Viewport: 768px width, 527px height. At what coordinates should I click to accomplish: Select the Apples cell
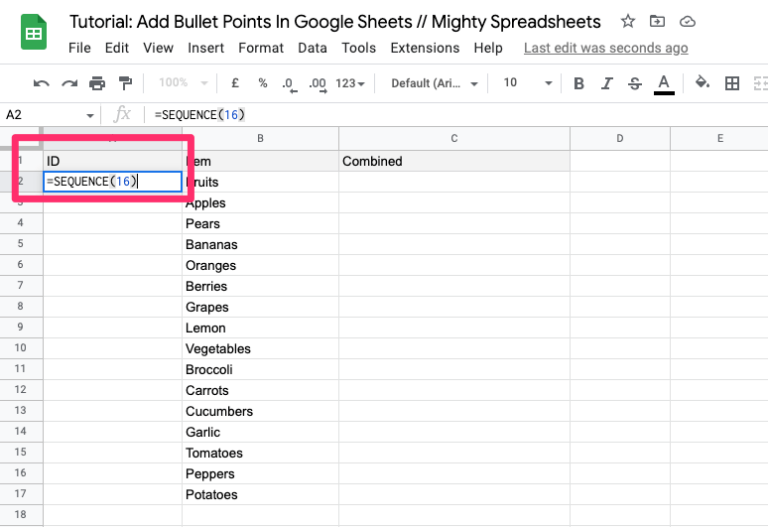click(260, 203)
